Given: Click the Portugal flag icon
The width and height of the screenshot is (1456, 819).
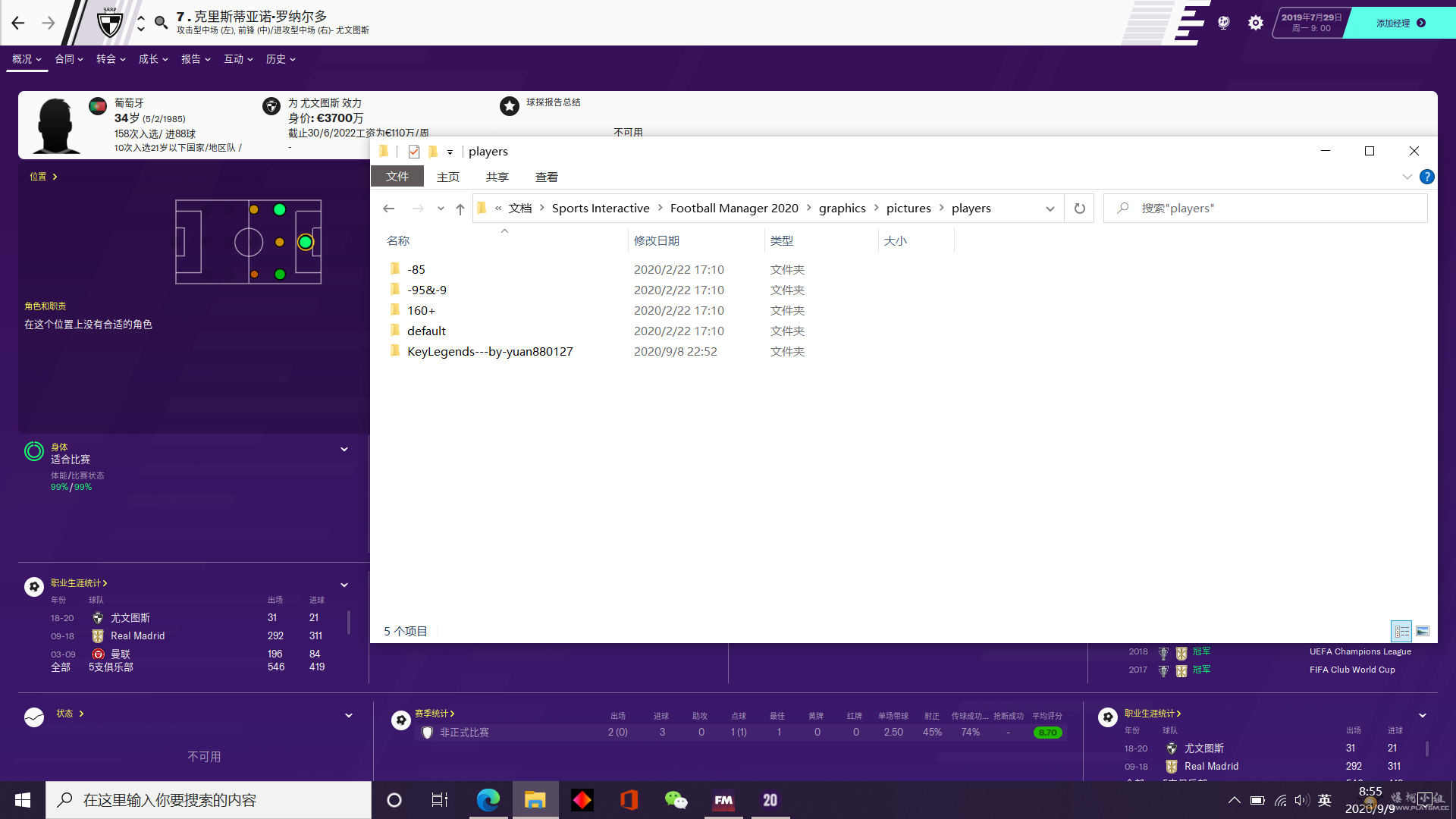Looking at the screenshot, I should point(98,106).
